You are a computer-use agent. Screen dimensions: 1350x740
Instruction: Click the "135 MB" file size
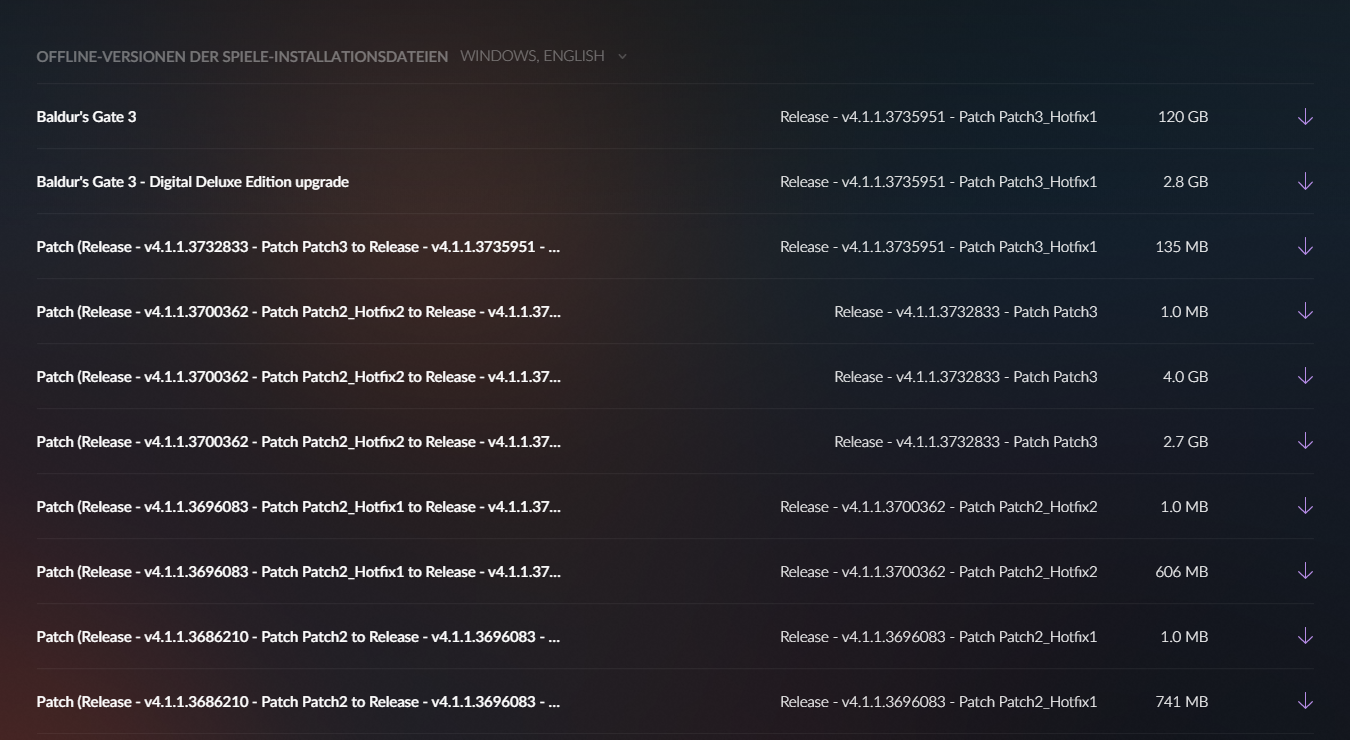point(1182,247)
